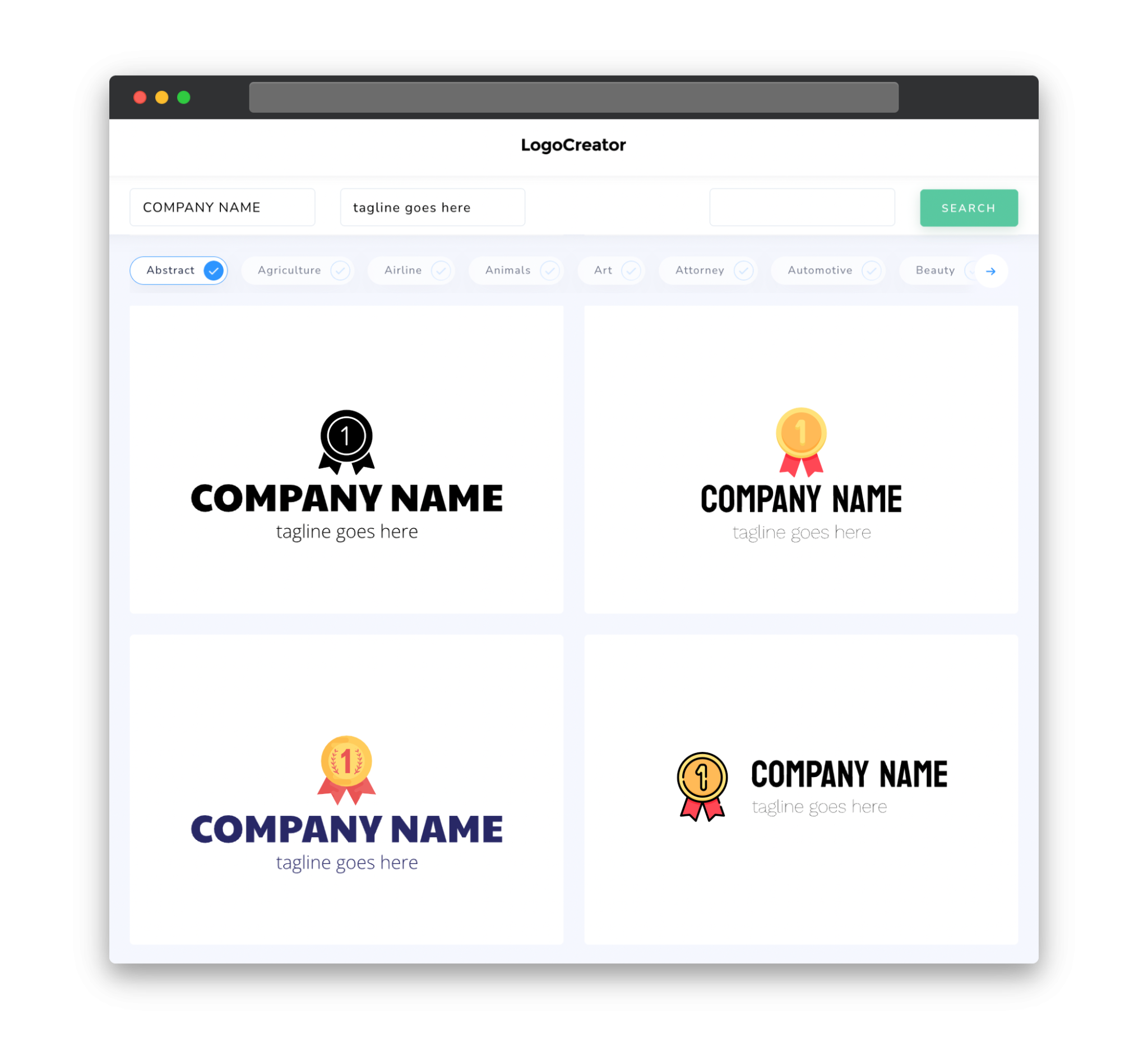1148x1039 pixels.
Task: Click the COMPANY NAME input field
Action: [223, 207]
